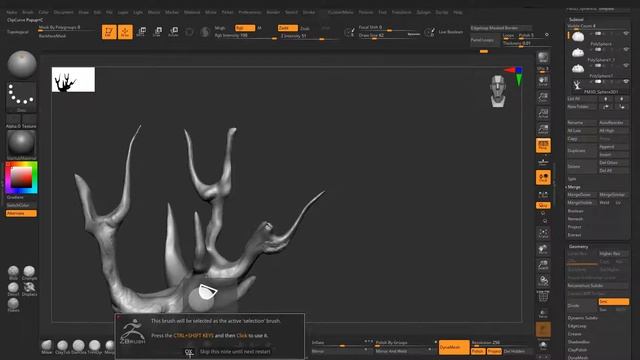Click the orange DynaMesh button
Viewport: 640px width, 360px height.
point(454,347)
